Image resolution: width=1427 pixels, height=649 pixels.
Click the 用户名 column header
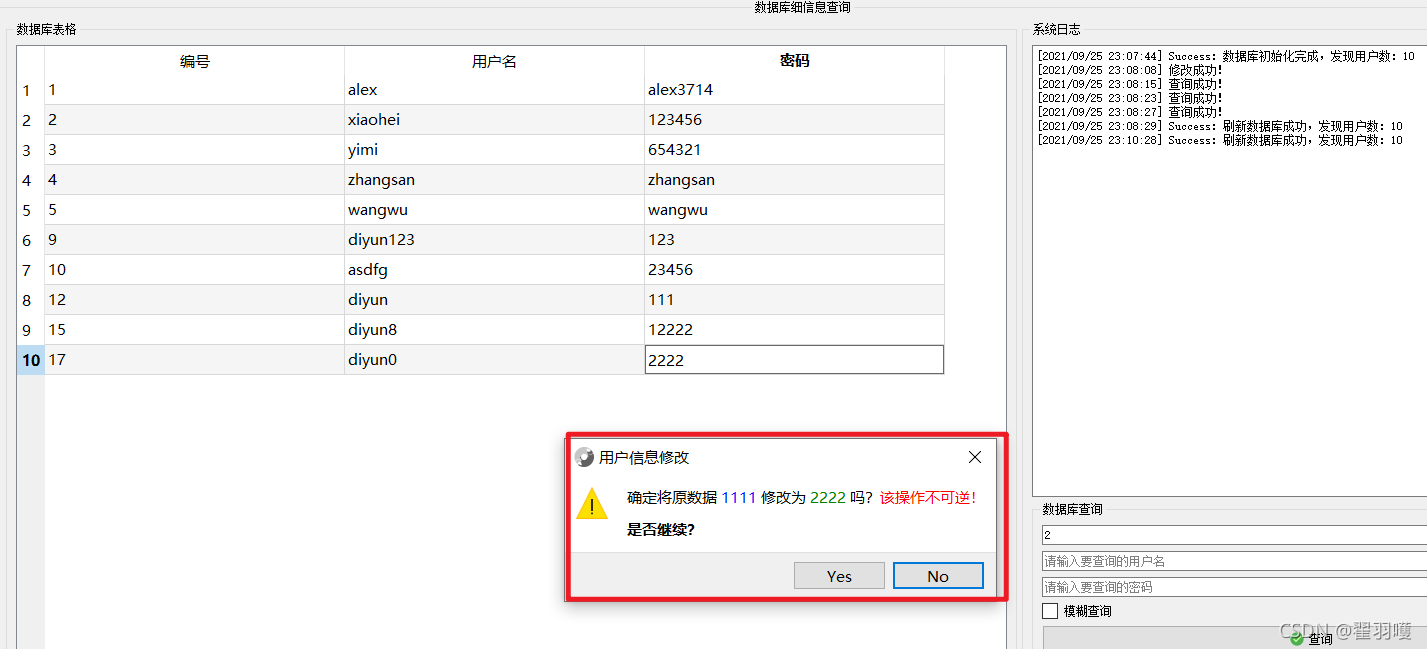pyautogui.click(x=494, y=61)
